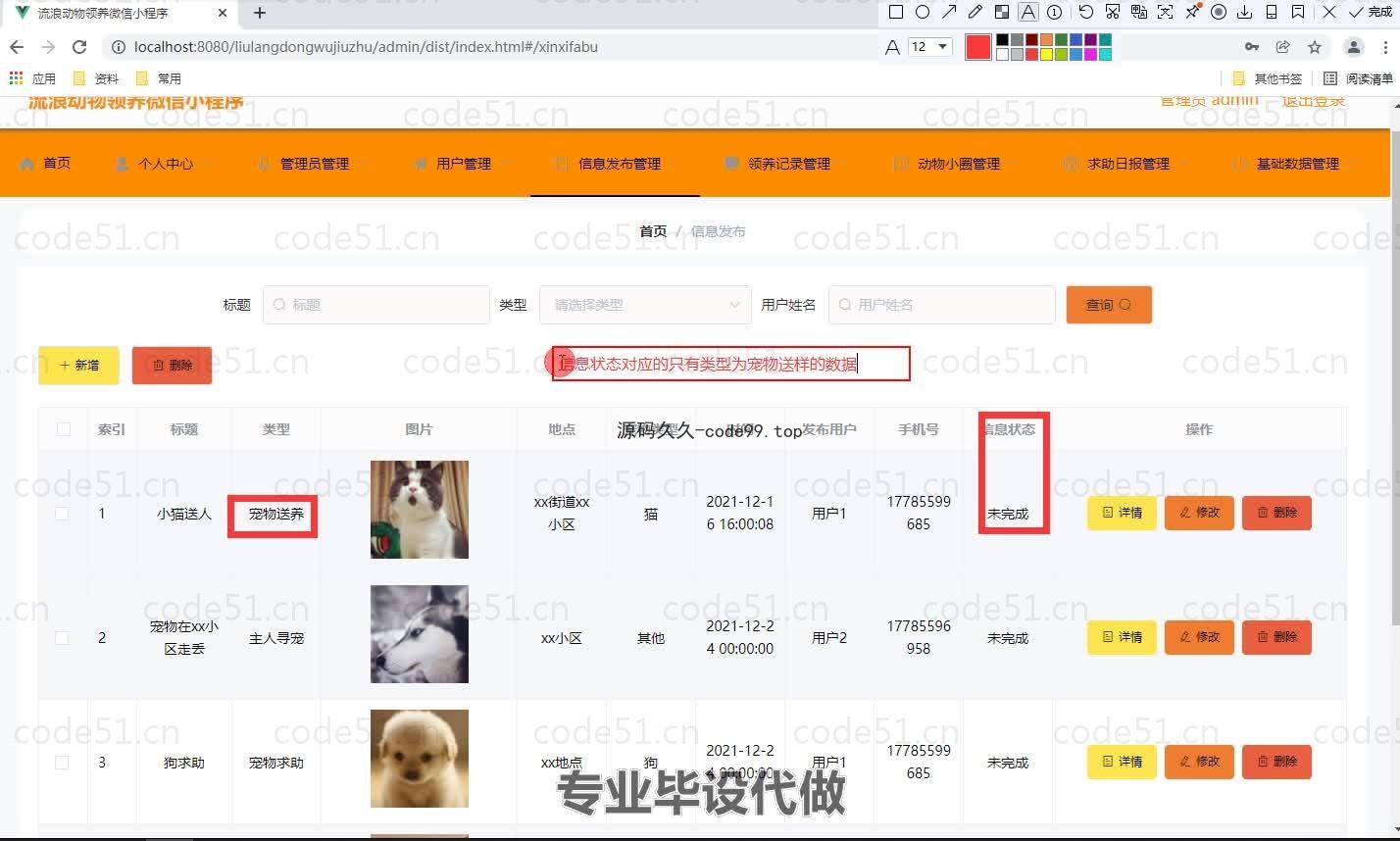Screen dimensions: 1400x841
Task: Click 完成 to finish the screenshot
Action: [x=1371, y=12]
